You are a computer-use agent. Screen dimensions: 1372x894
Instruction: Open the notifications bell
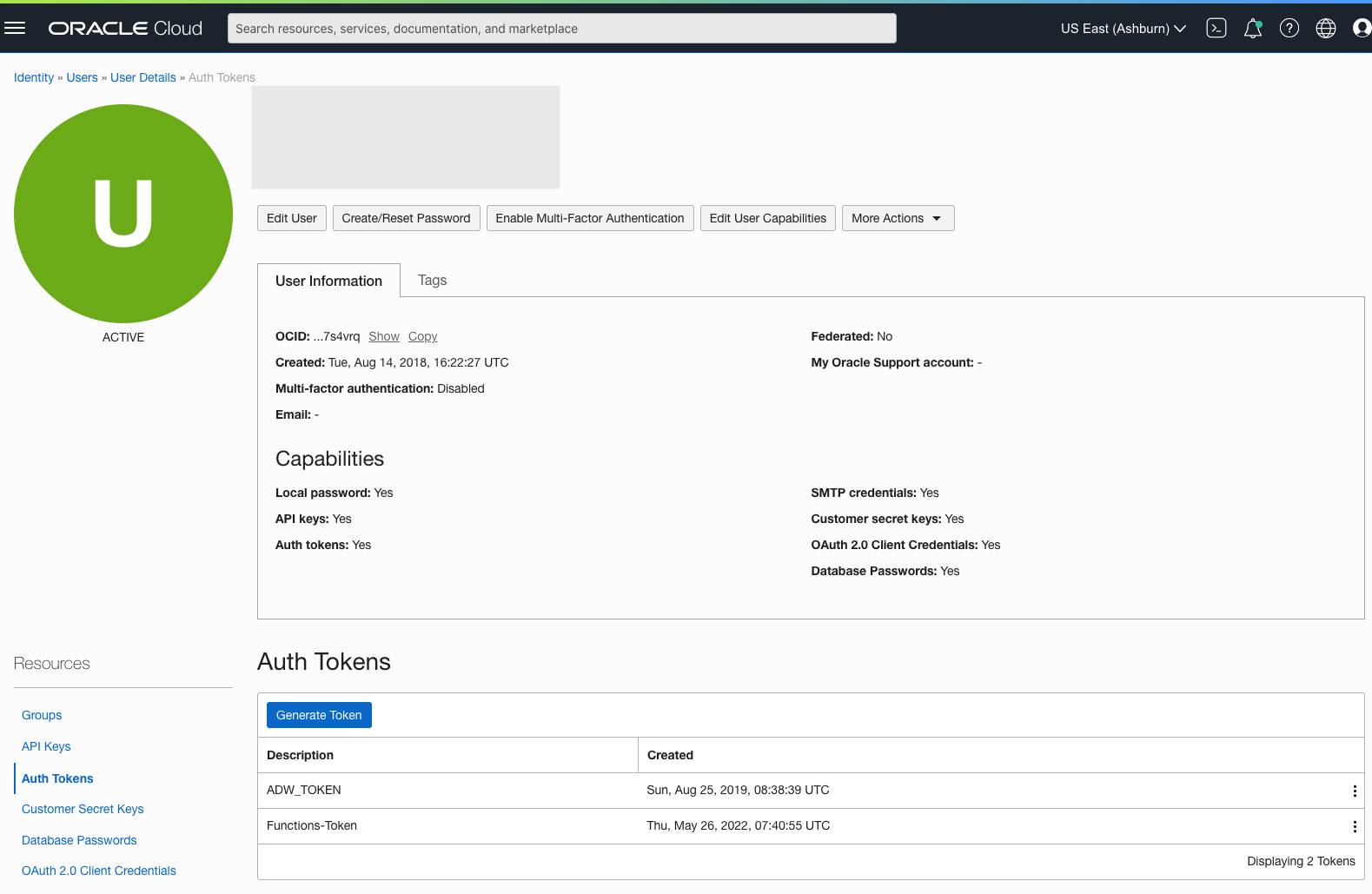pyautogui.click(x=1252, y=29)
